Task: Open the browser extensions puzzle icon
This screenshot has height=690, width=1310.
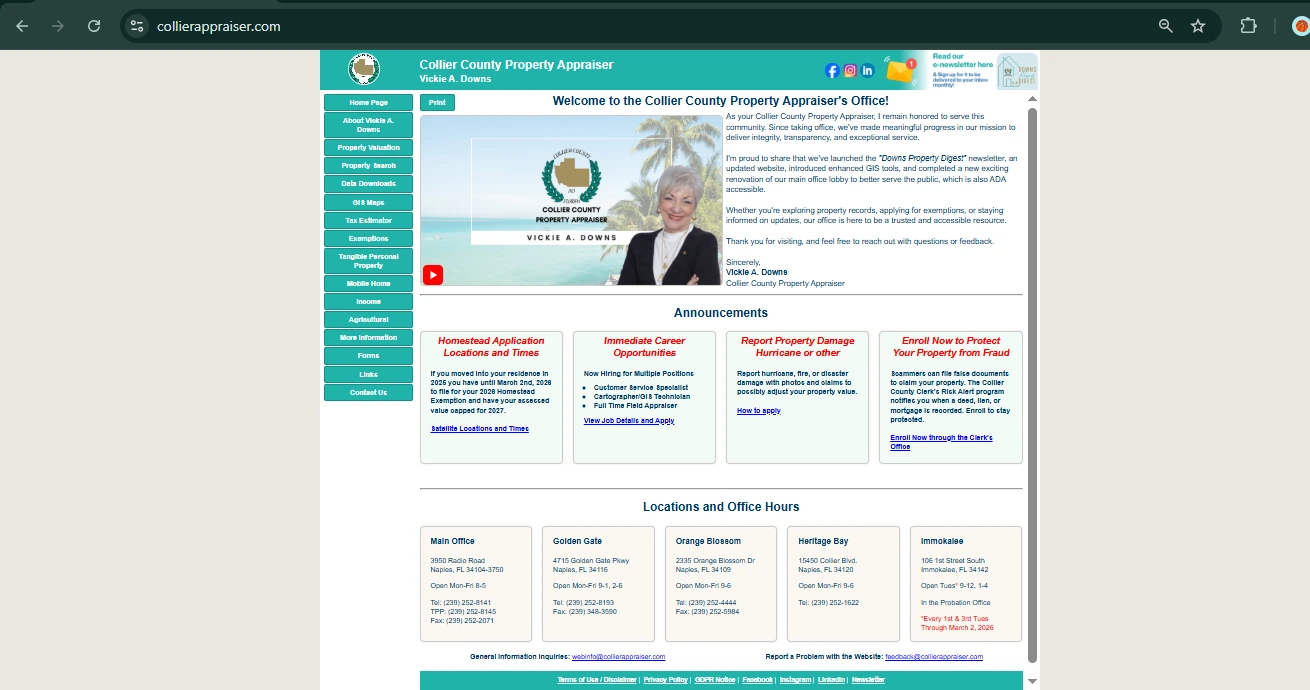Action: point(1248,26)
